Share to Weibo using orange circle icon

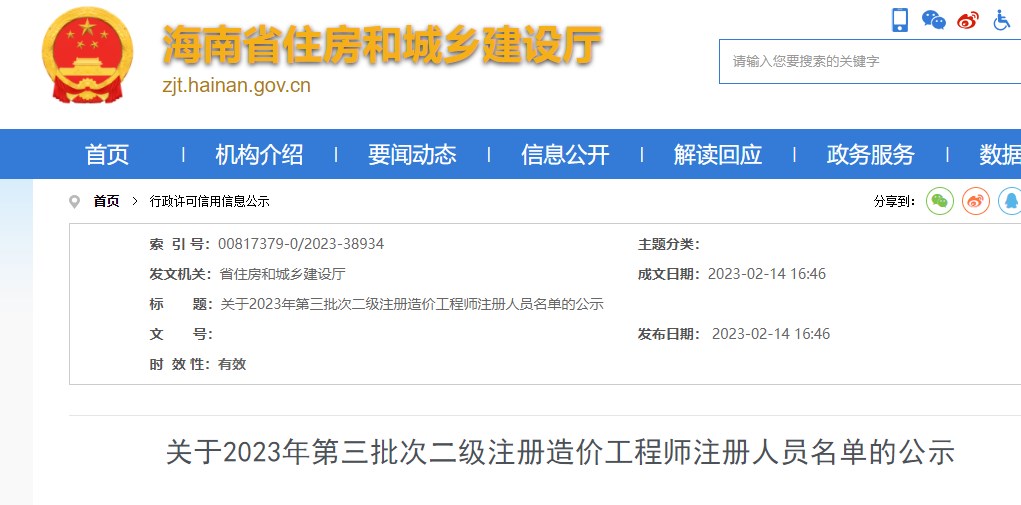976,201
